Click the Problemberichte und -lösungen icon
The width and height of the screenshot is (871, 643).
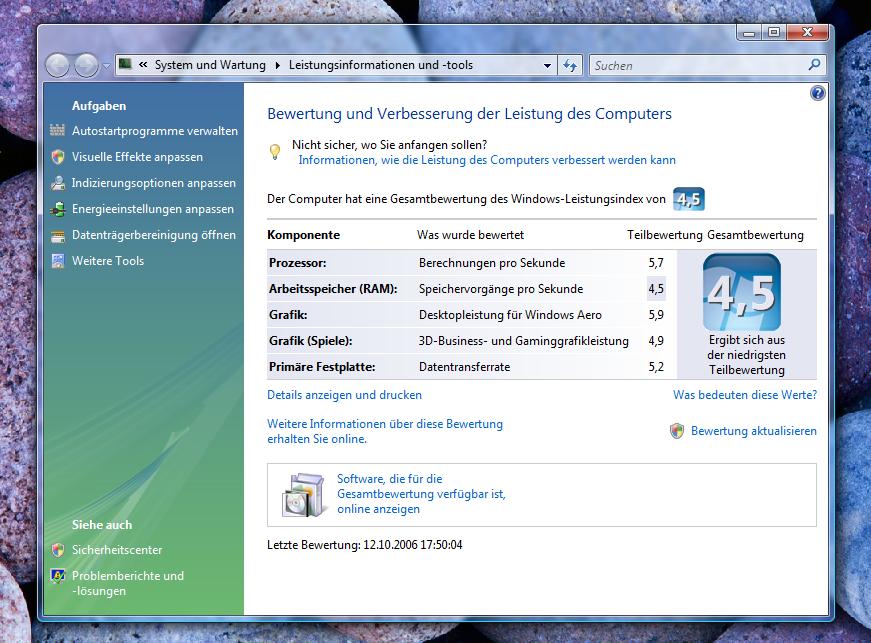[x=57, y=576]
